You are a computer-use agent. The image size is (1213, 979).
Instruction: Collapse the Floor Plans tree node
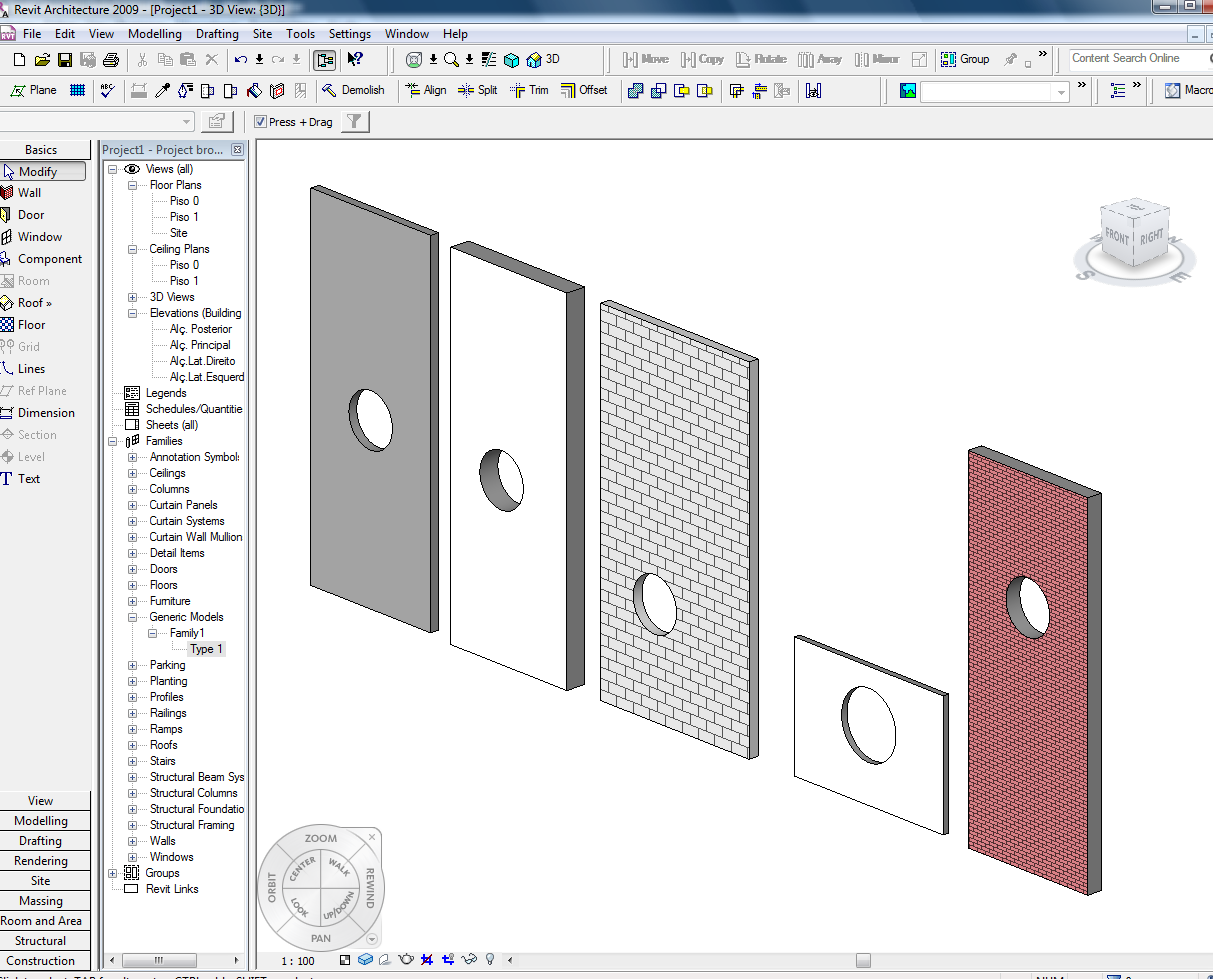pos(133,185)
